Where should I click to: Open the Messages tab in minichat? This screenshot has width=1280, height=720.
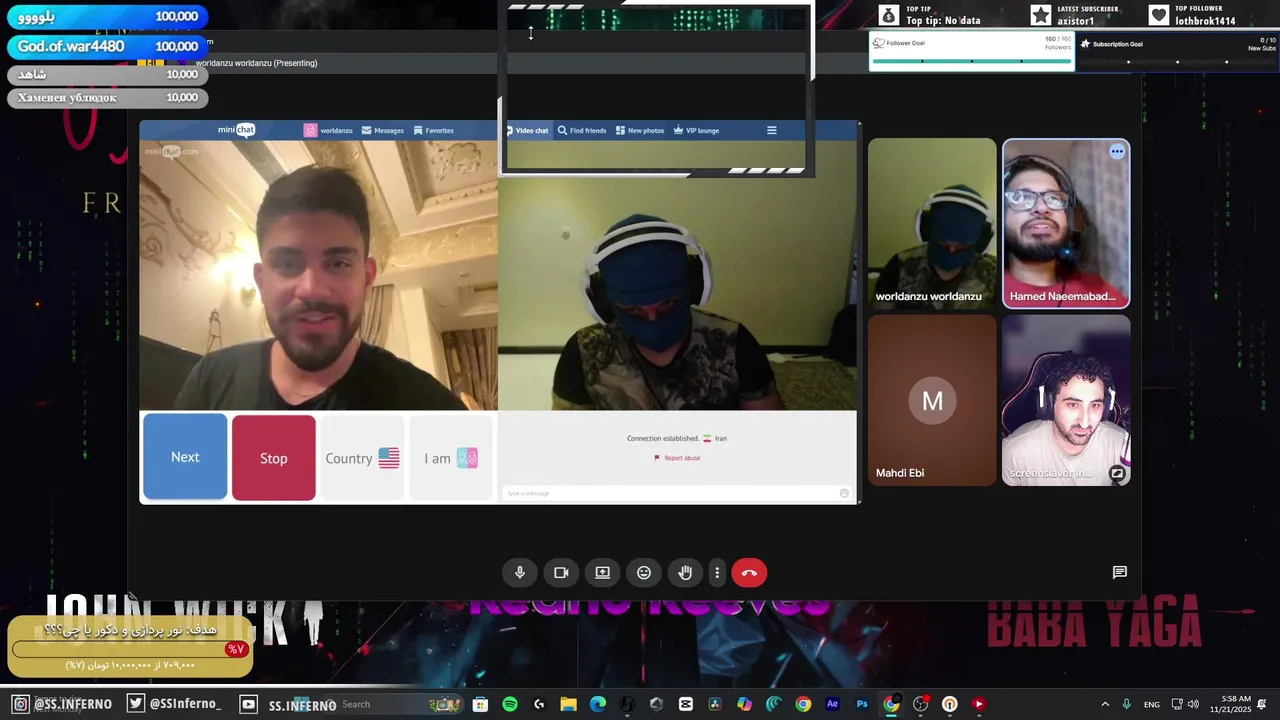383,130
